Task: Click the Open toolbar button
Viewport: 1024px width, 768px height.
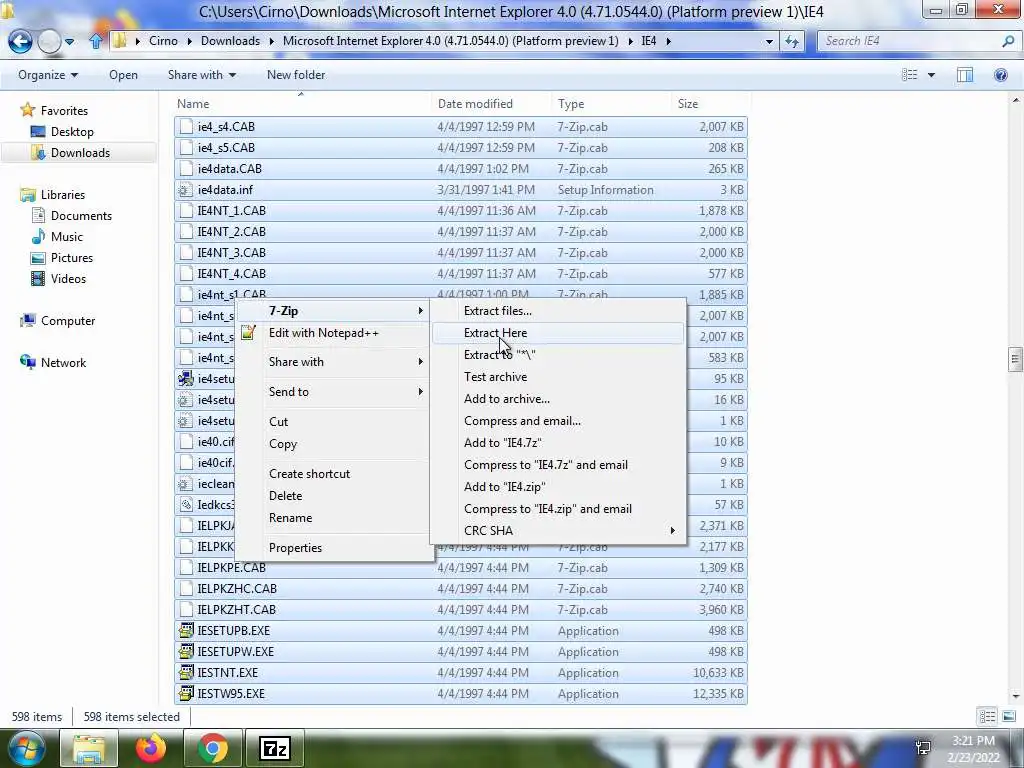Action: point(123,75)
